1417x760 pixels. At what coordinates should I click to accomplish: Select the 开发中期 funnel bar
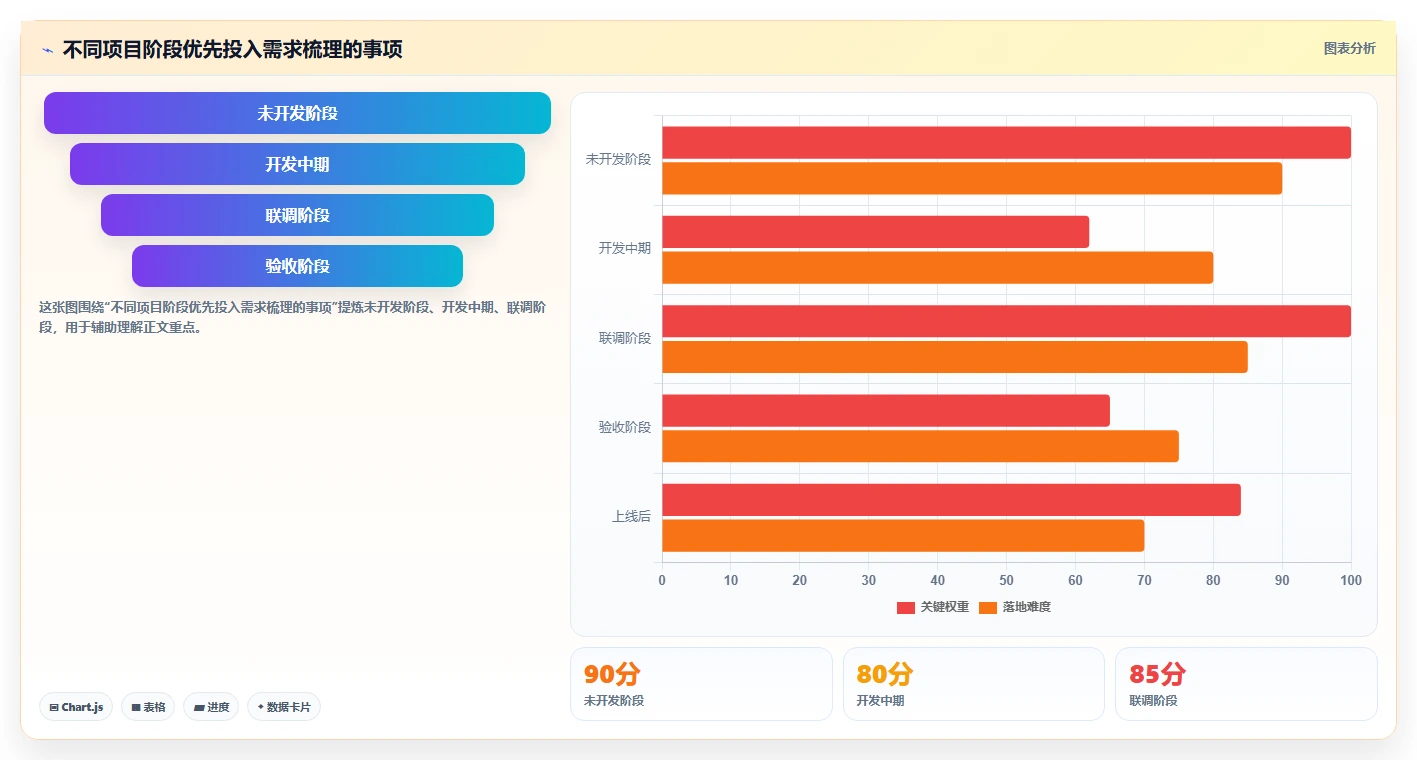click(297, 164)
